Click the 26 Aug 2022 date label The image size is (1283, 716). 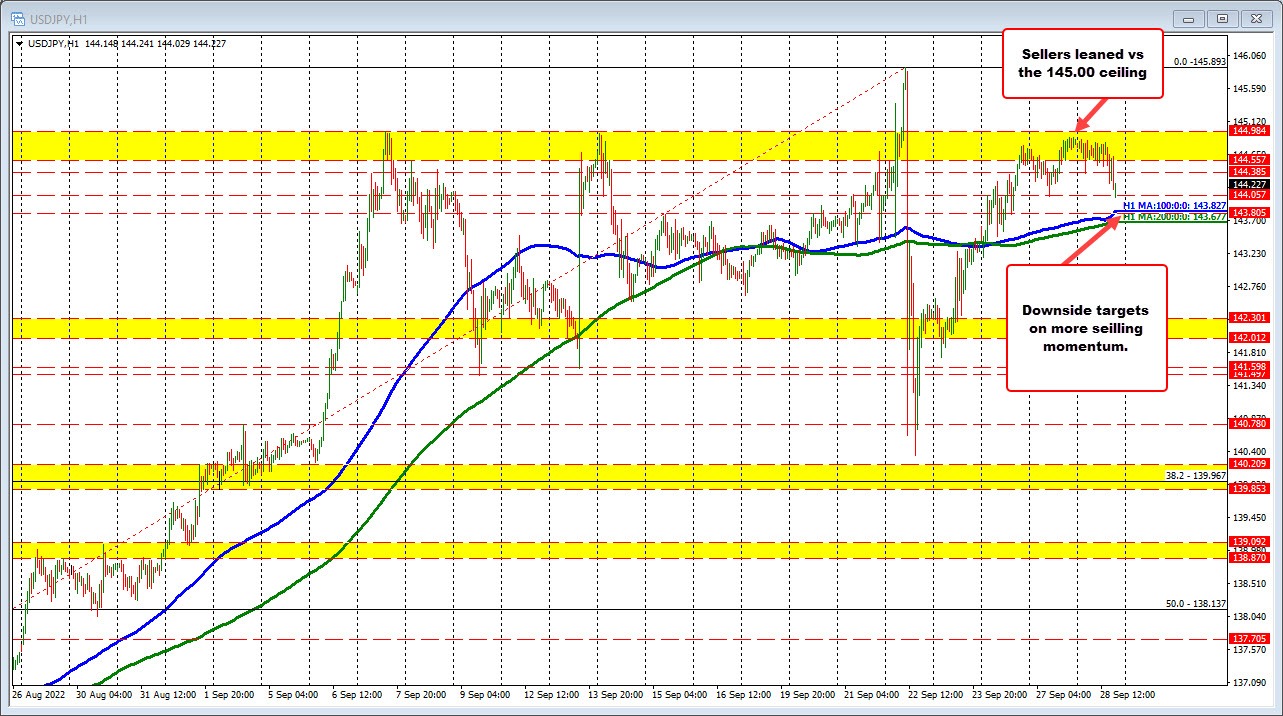coord(40,693)
